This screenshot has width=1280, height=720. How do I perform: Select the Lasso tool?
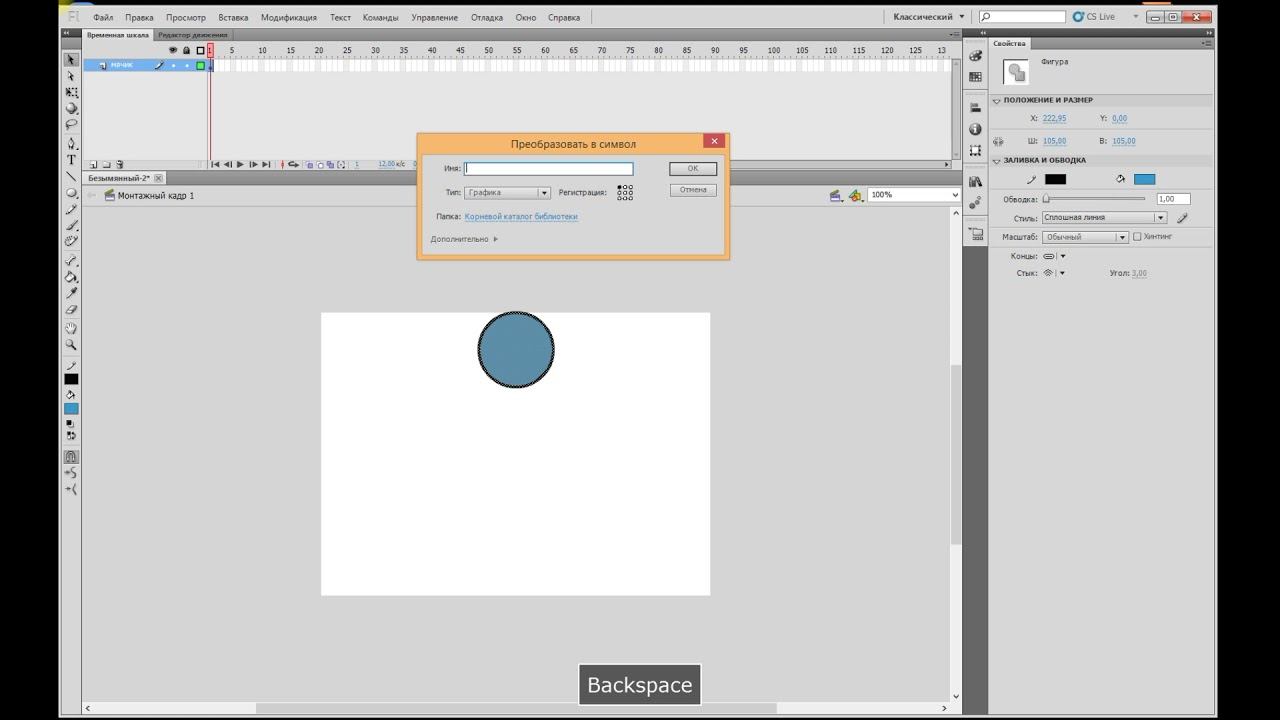[x=71, y=125]
